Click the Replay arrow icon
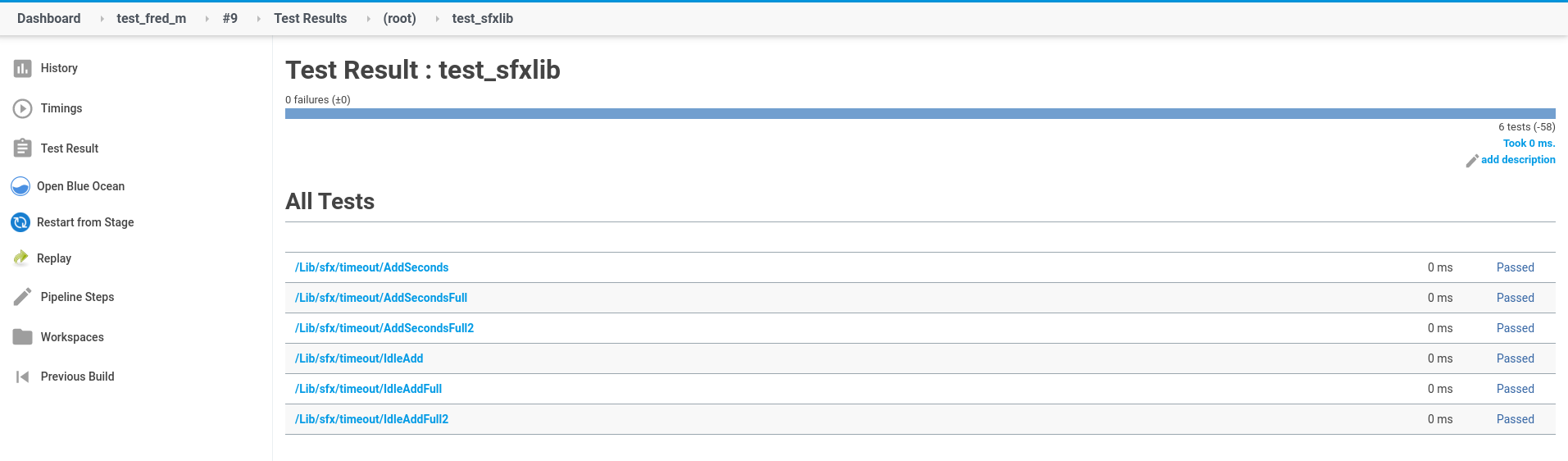Screen dimensions: 1568x461 coord(20,258)
